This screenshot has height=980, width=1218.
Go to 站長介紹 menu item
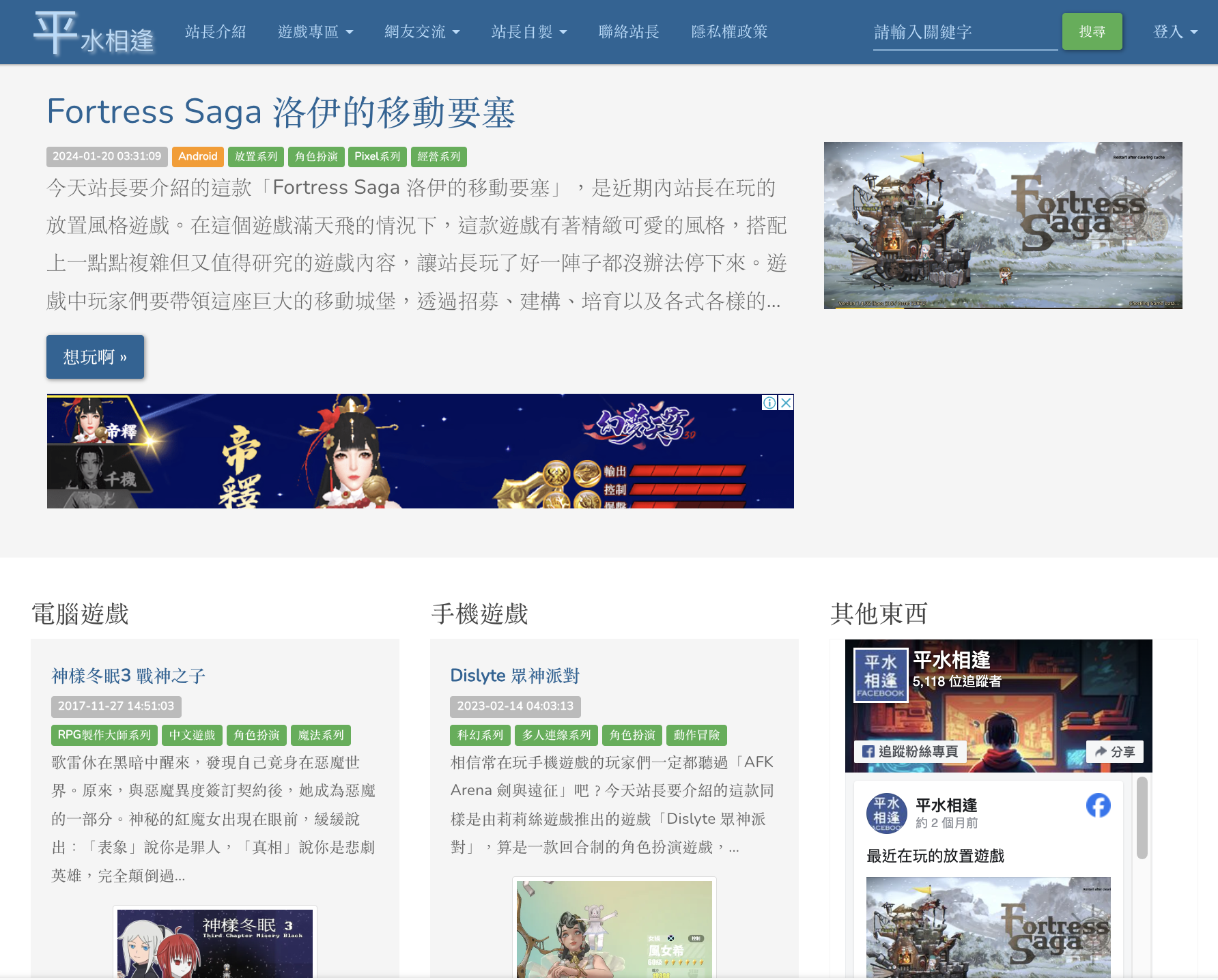click(215, 32)
